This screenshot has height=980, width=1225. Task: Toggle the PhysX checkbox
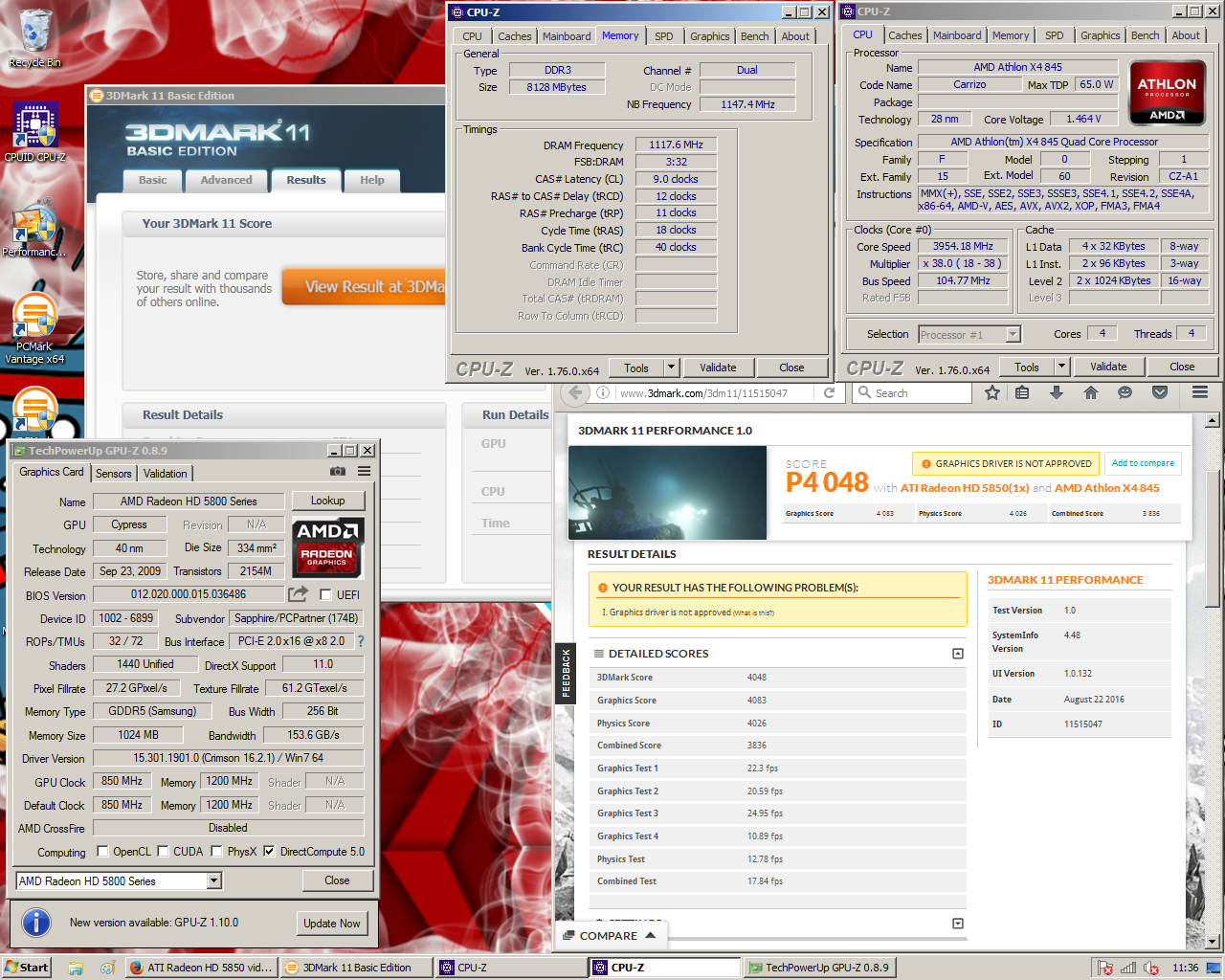(x=217, y=851)
